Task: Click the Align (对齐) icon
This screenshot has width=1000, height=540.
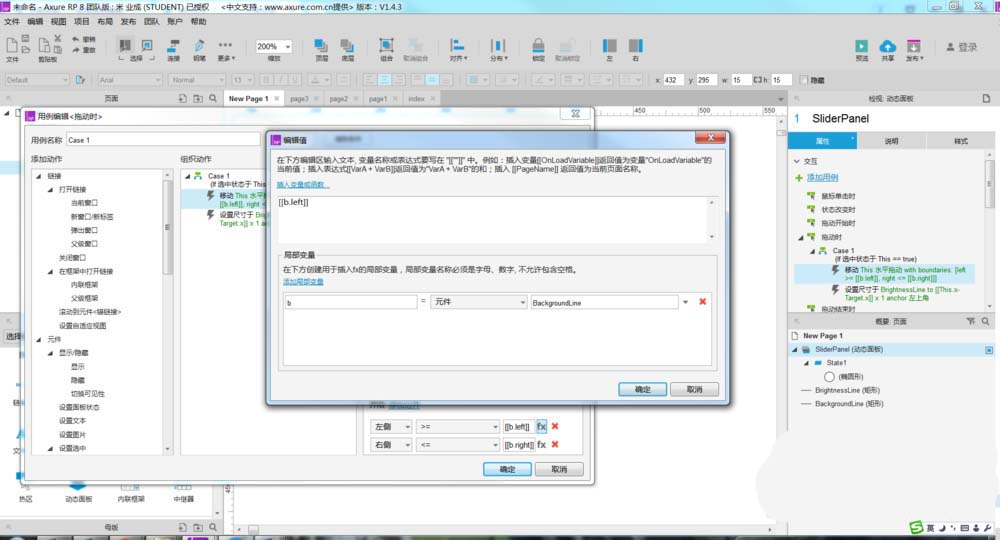Action: [457, 45]
